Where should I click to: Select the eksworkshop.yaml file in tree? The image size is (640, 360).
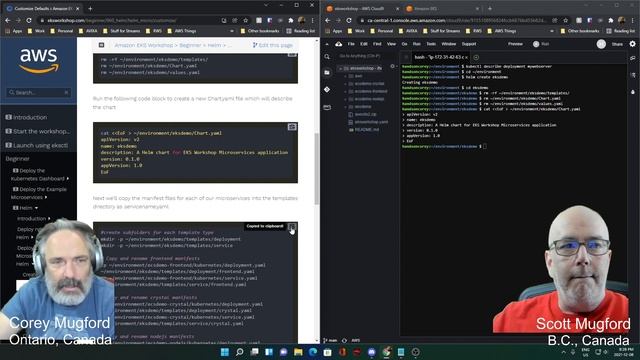[x=371, y=122]
